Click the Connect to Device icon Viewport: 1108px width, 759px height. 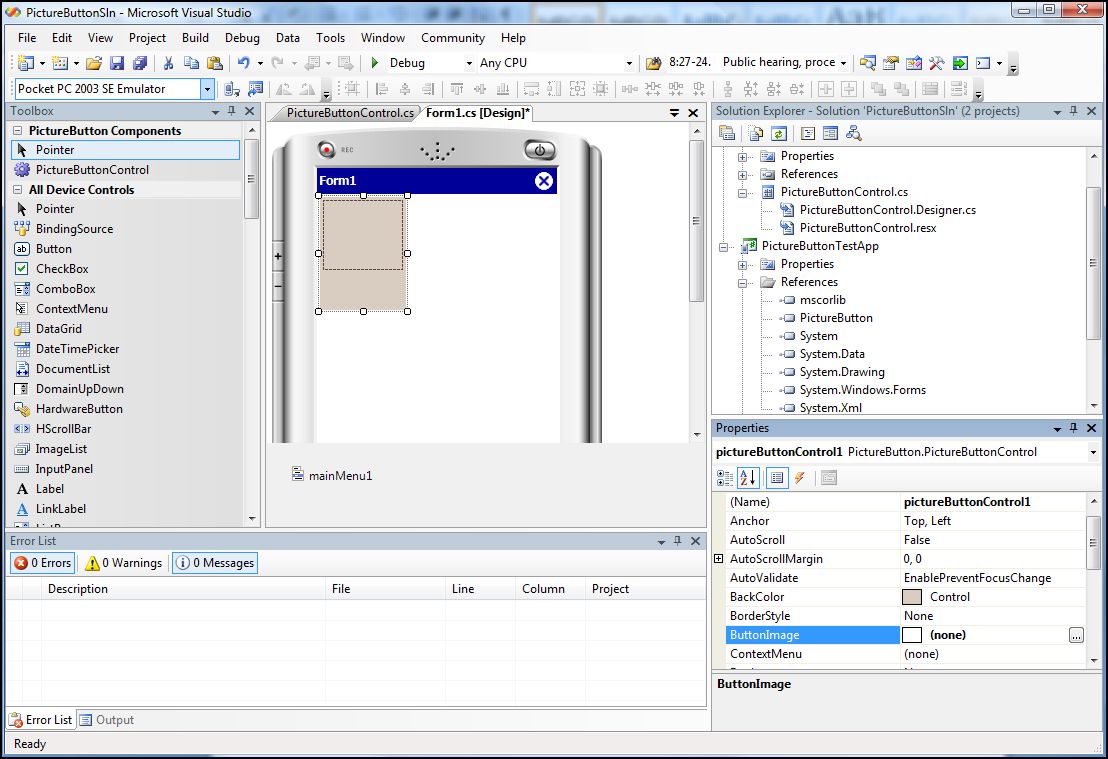pos(232,89)
